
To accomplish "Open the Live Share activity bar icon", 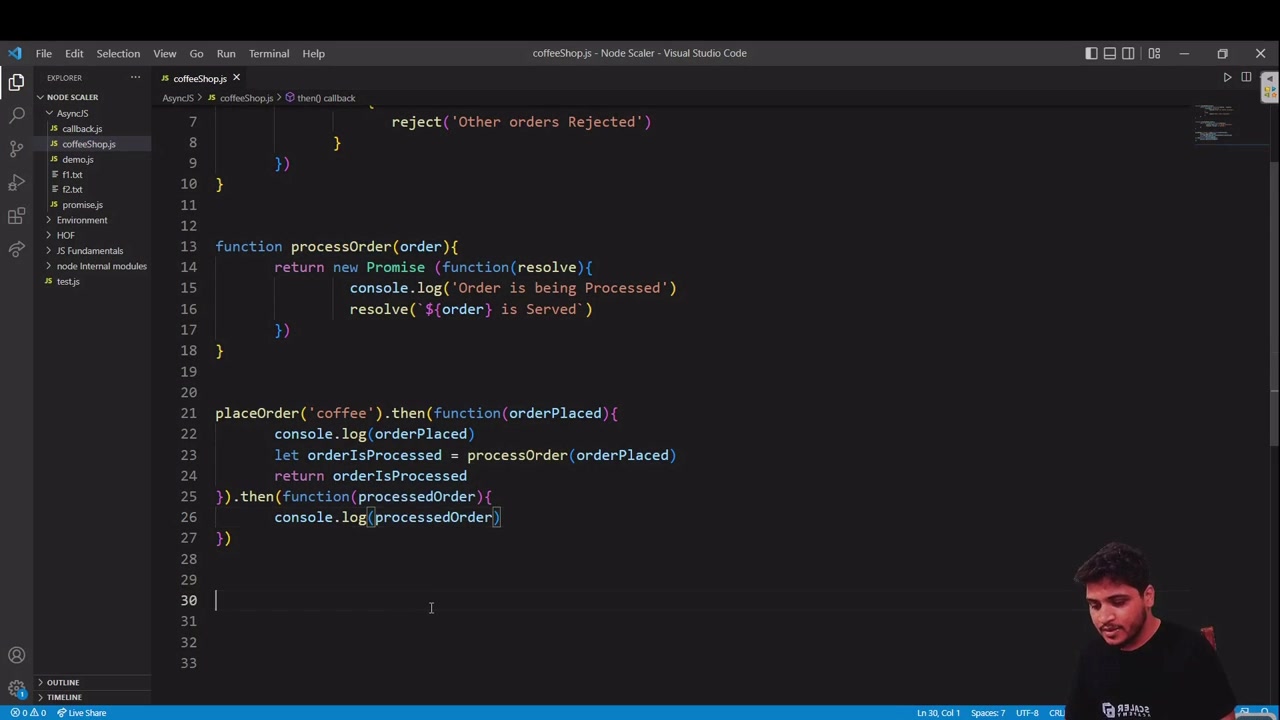I will point(16,249).
